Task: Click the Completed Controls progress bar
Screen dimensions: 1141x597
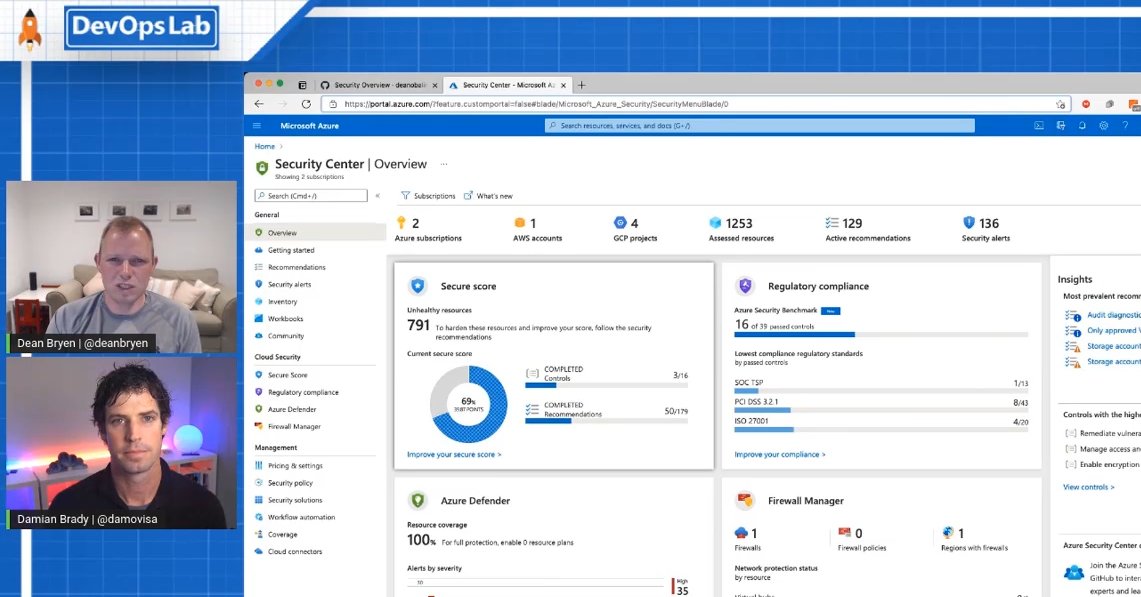Action: [607, 385]
